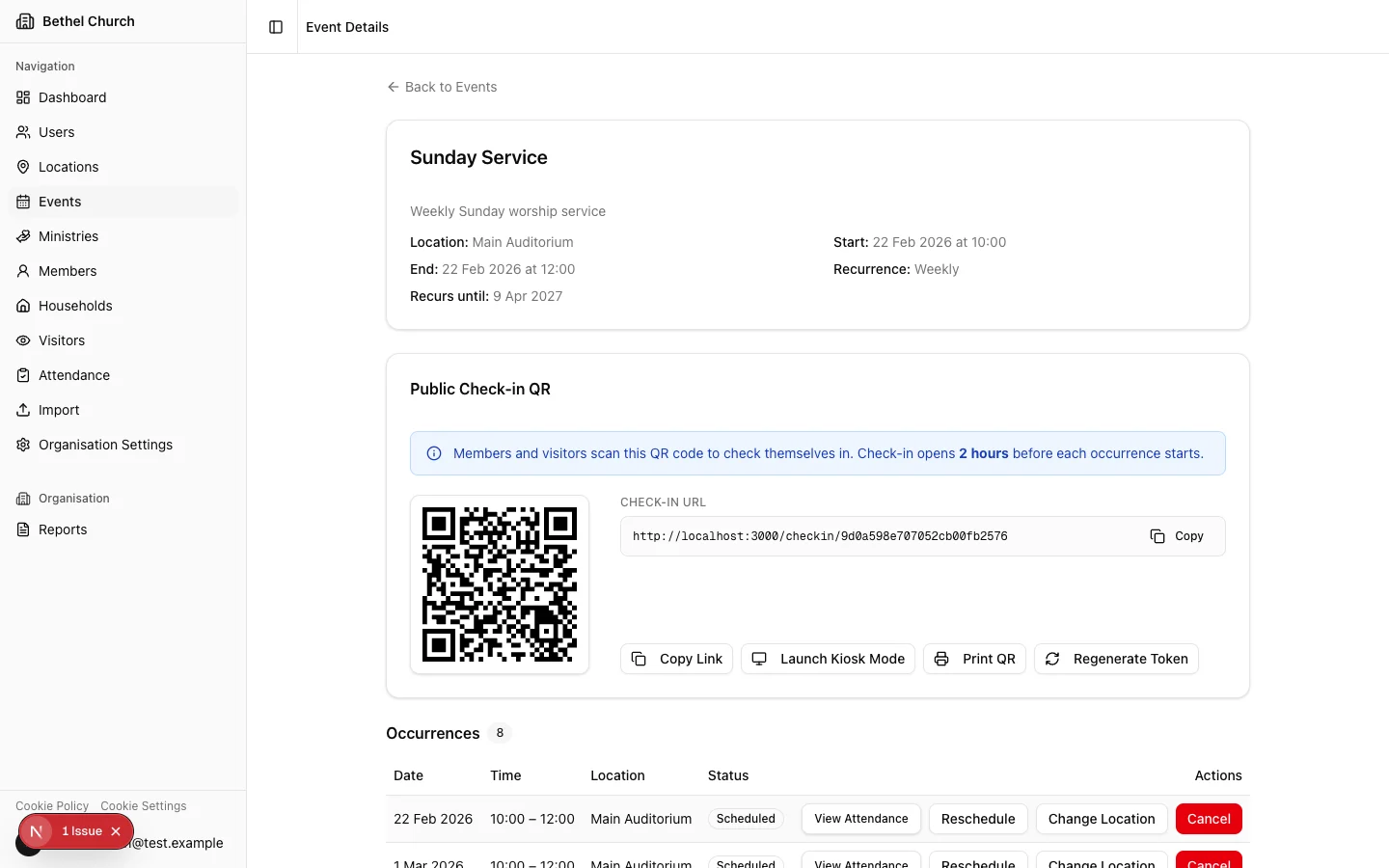Click the Status column header
1389x868 pixels.
click(x=728, y=775)
